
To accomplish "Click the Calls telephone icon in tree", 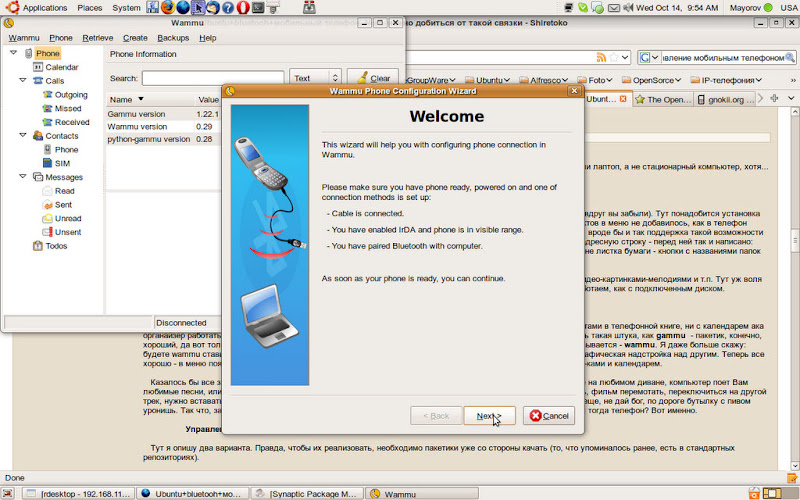I will [x=38, y=81].
